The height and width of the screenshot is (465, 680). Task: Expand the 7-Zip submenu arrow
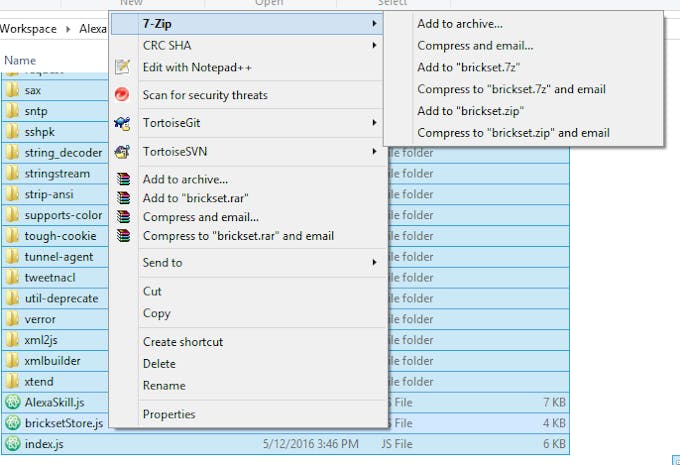tap(374, 23)
